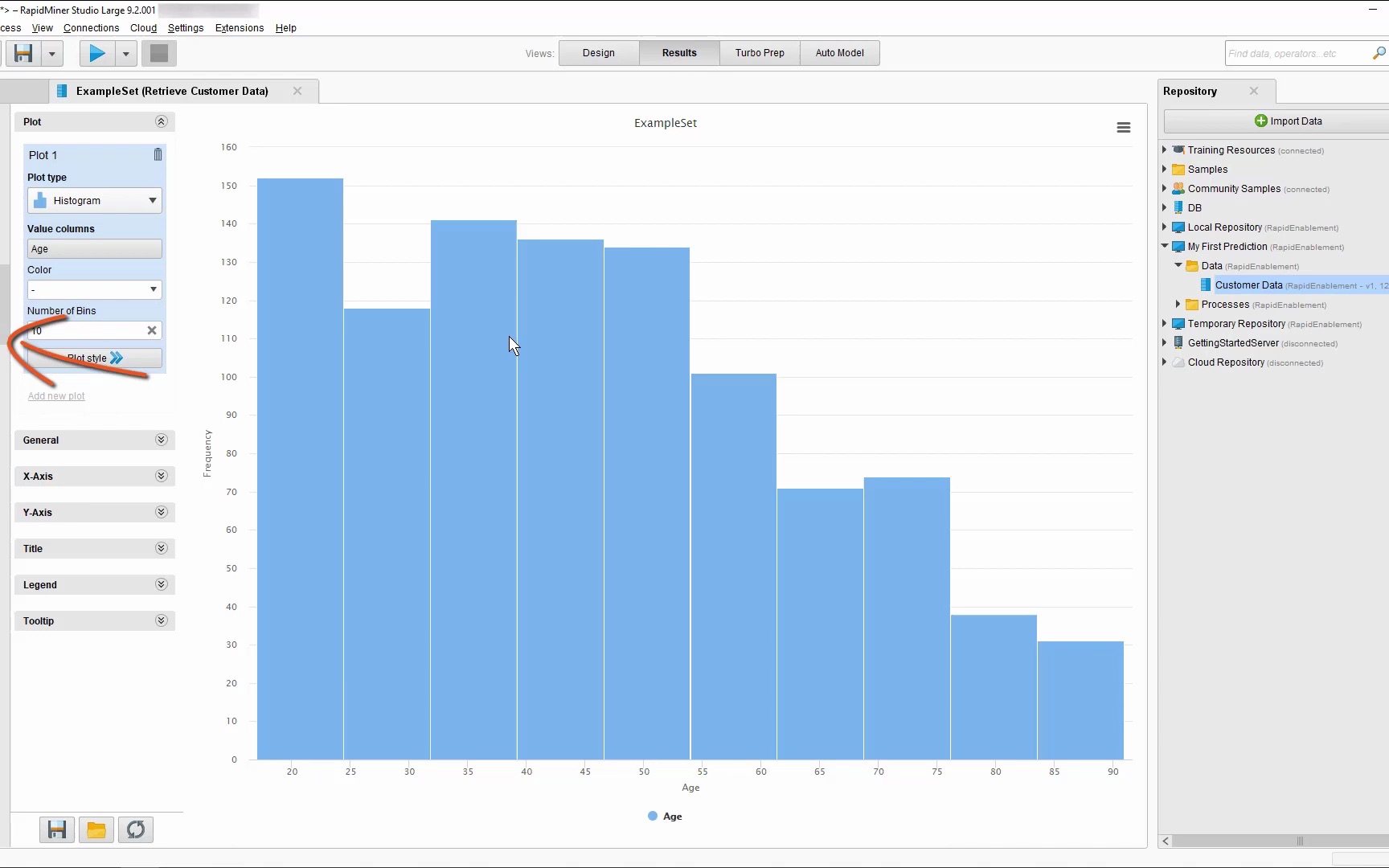The image size is (1389, 868).
Task: Expand the Training Resources repository
Action: pos(1164,150)
